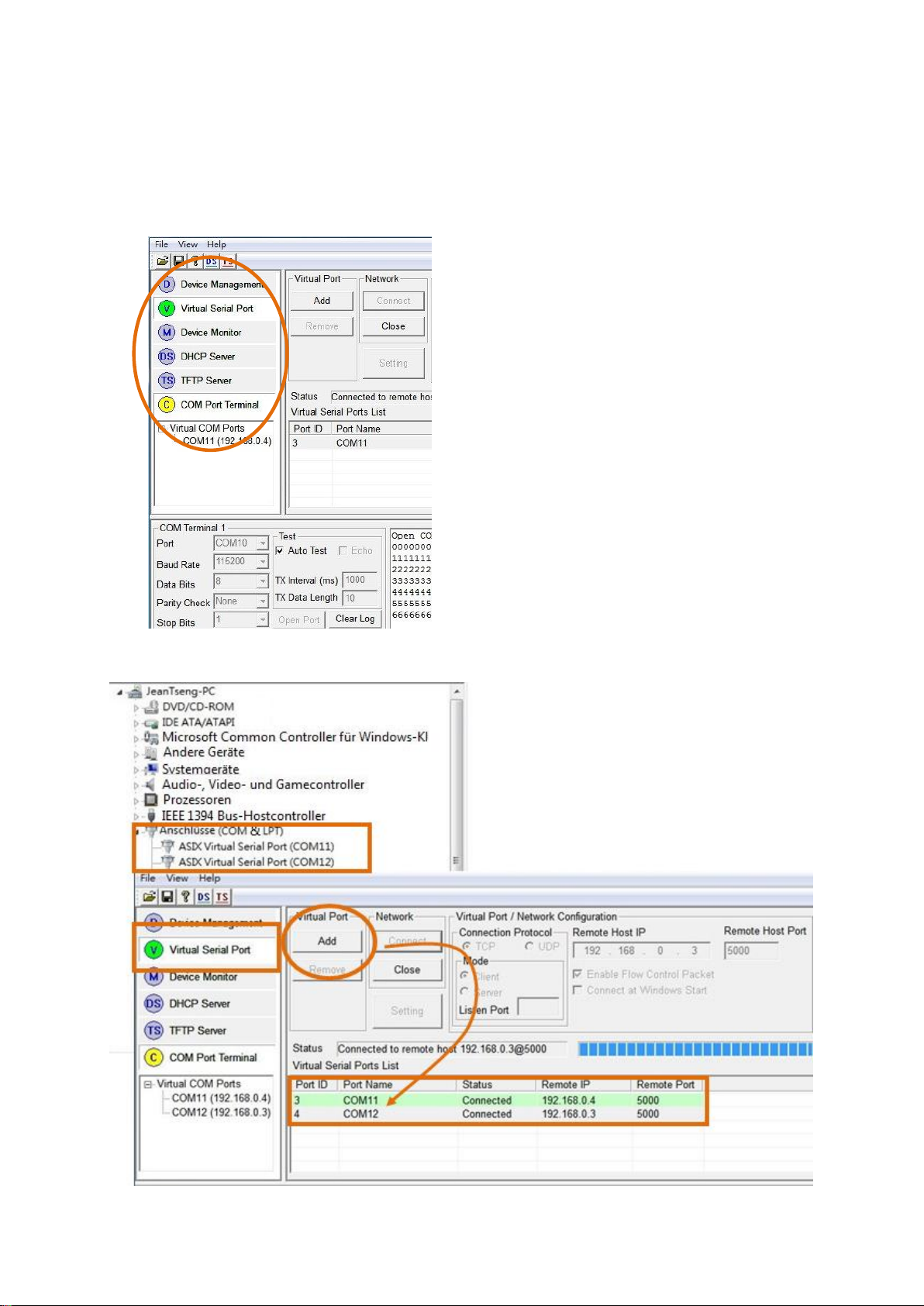Toggle the Connect at Windows Start checkbox

(x=577, y=991)
